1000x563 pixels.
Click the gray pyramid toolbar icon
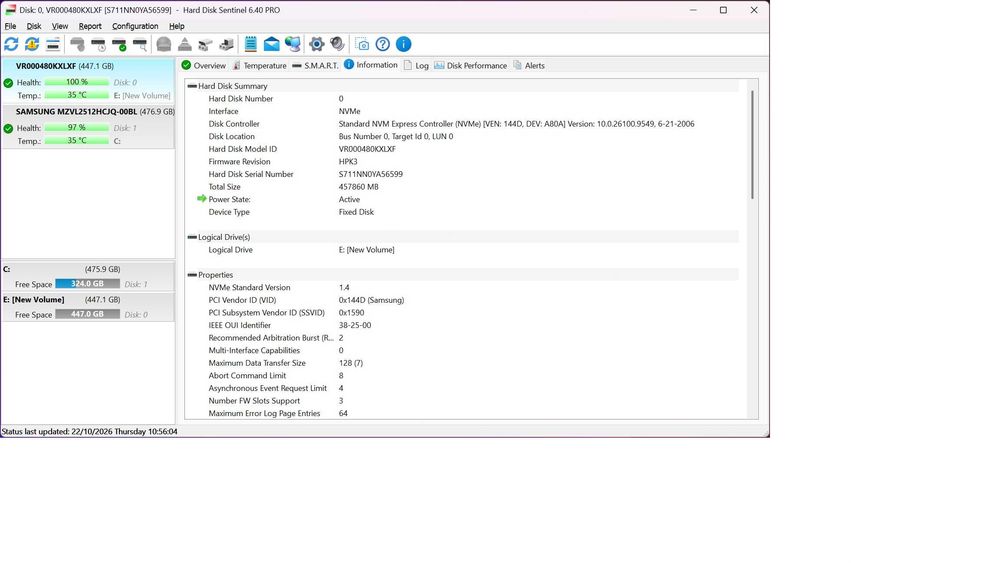point(184,44)
